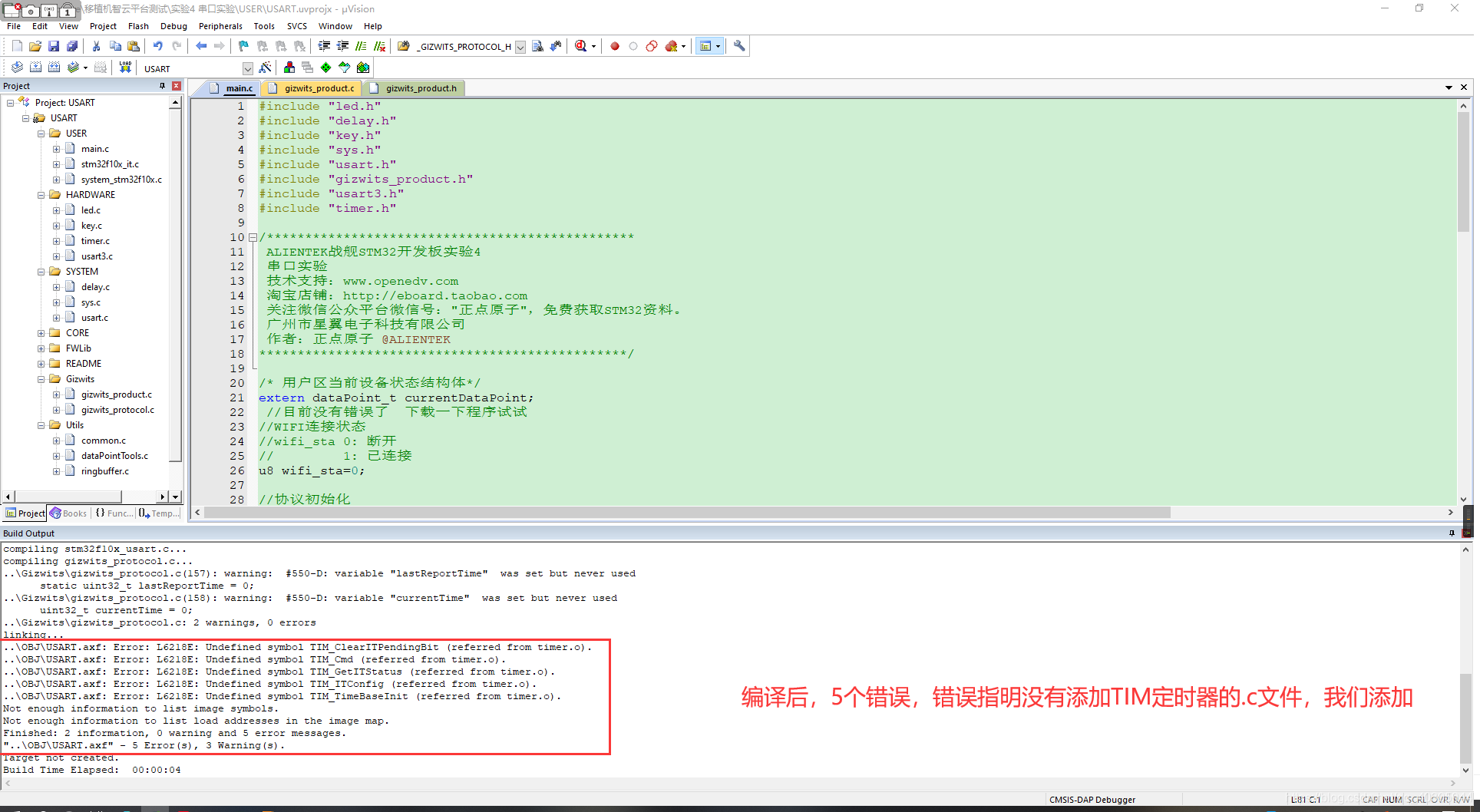Screen dimensions: 1480x812
Task: Save all files icon
Action: [72, 46]
